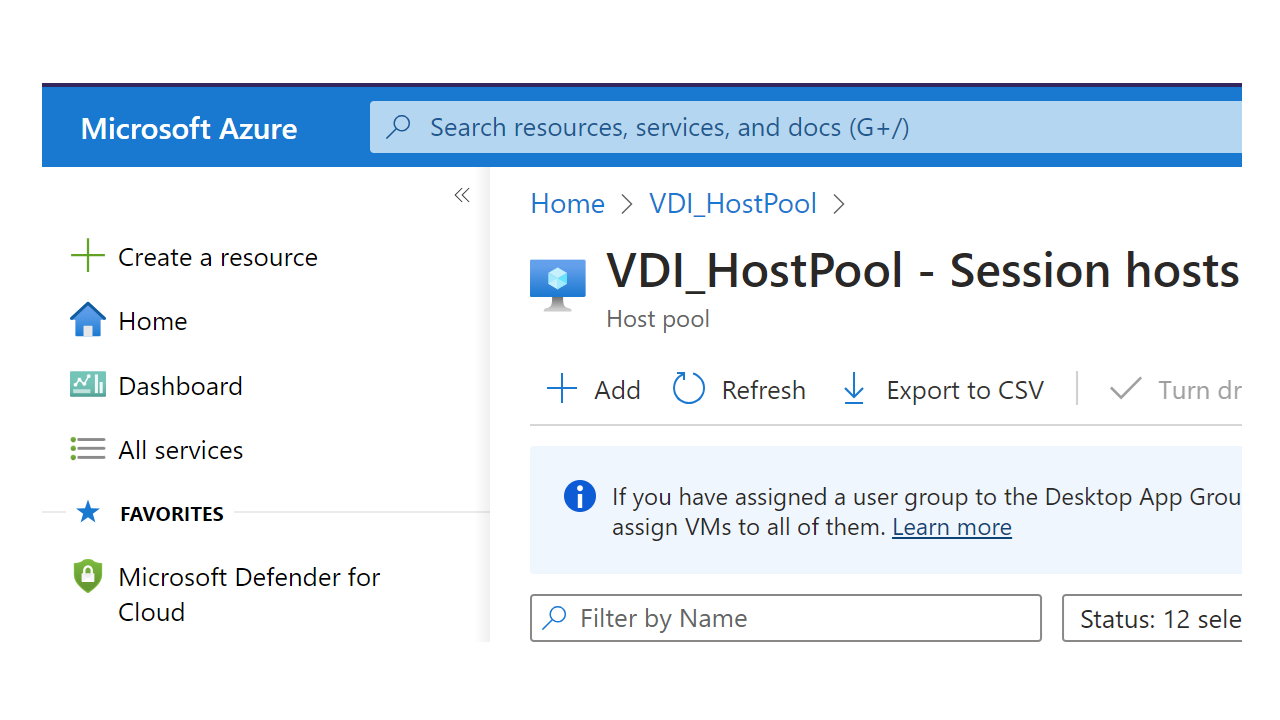1280x720 pixels.
Task: Open the Learn more link
Action: (x=951, y=527)
